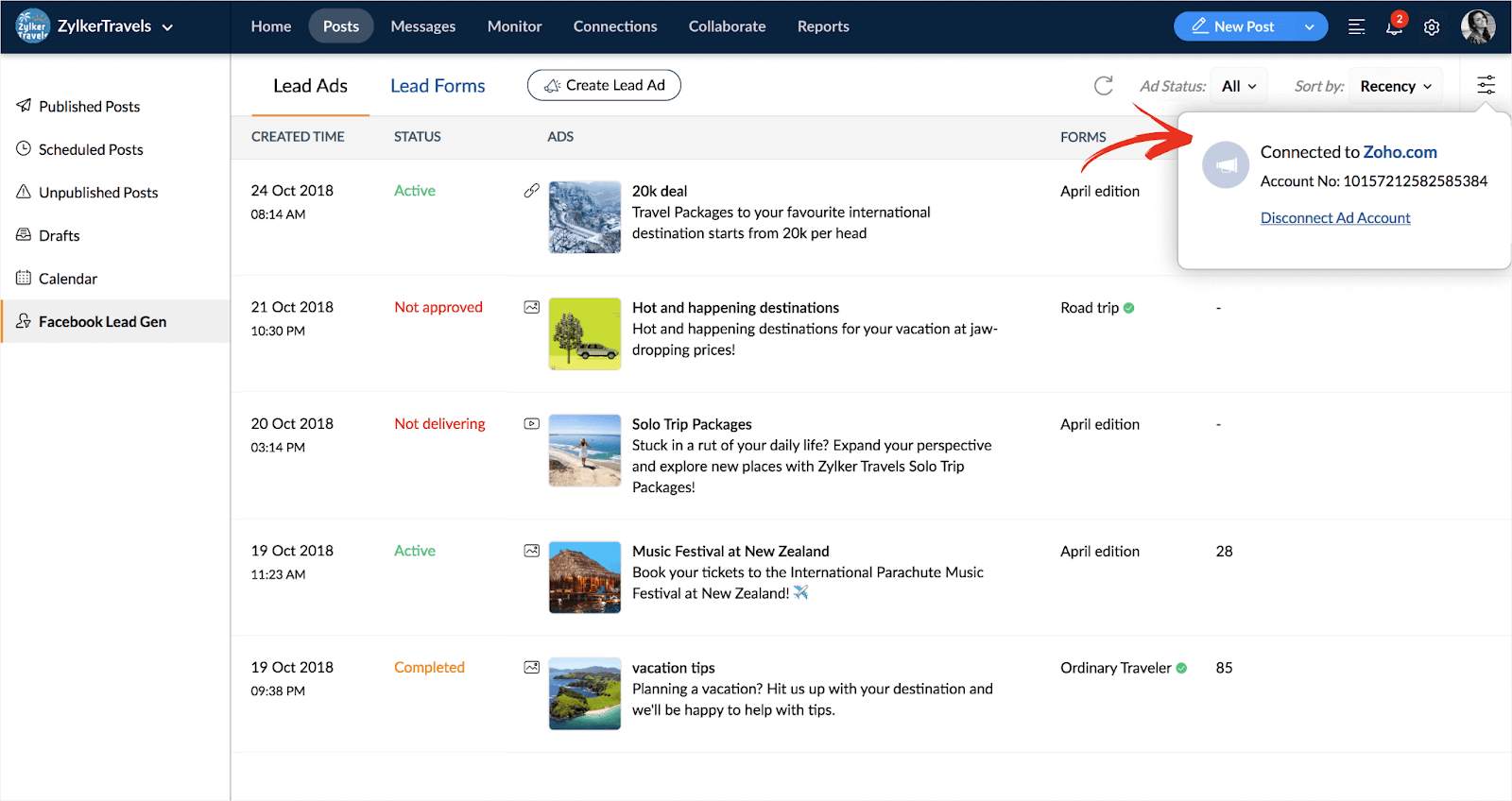1512x801 pixels.
Task: Open the Sort by Recency dropdown
Action: 1396,86
